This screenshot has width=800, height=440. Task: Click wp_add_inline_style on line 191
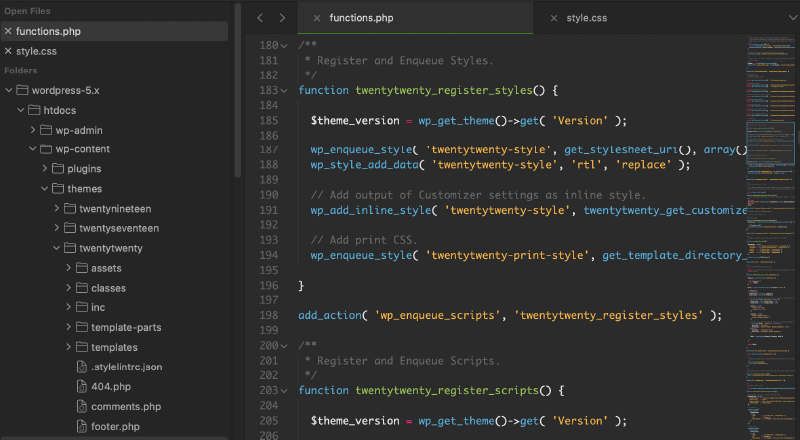[371, 210]
